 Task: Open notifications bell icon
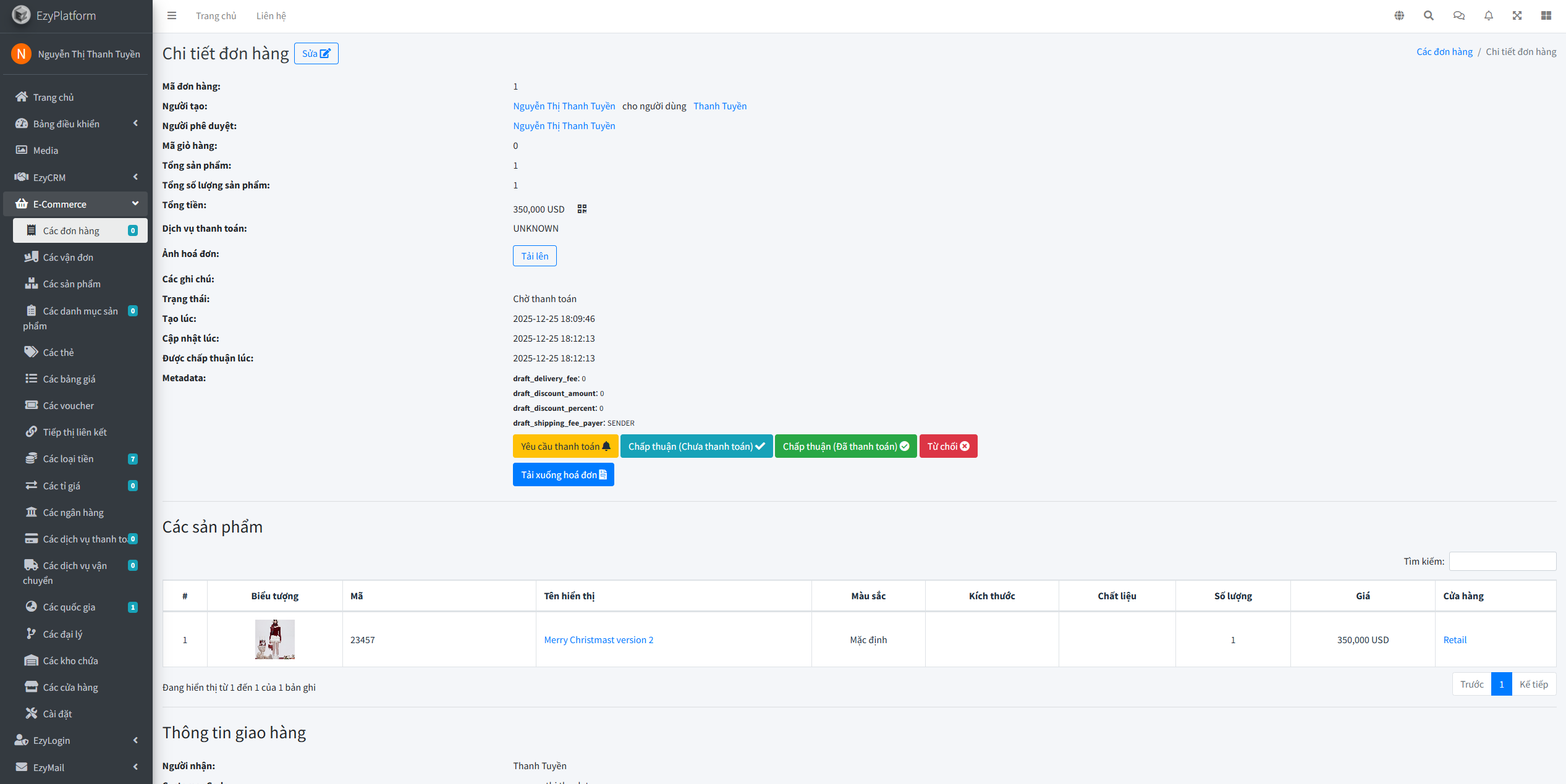(x=1489, y=16)
